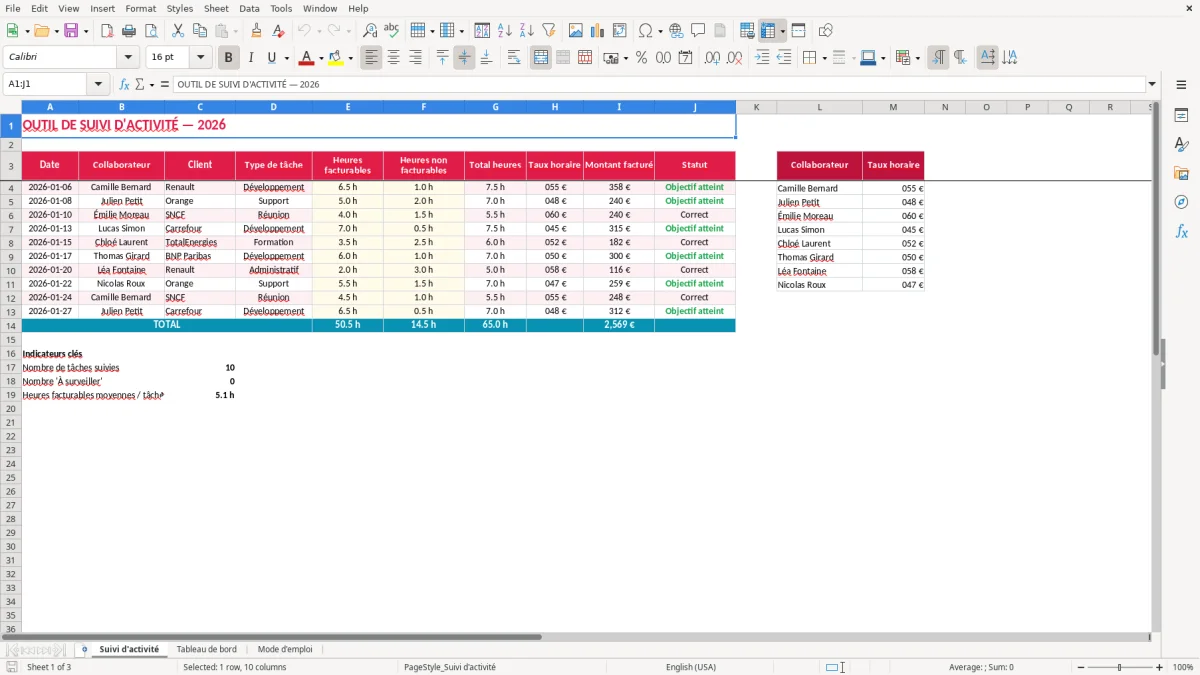The image size is (1200, 675).
Task: Open the Data menu
Action: point(249,8)
